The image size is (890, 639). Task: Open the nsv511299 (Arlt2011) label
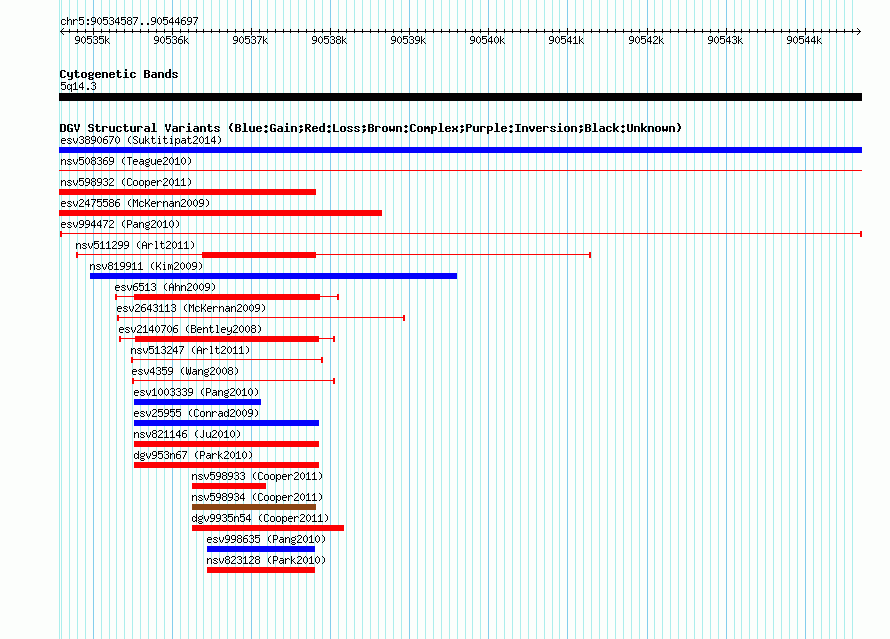coord(135,245)
